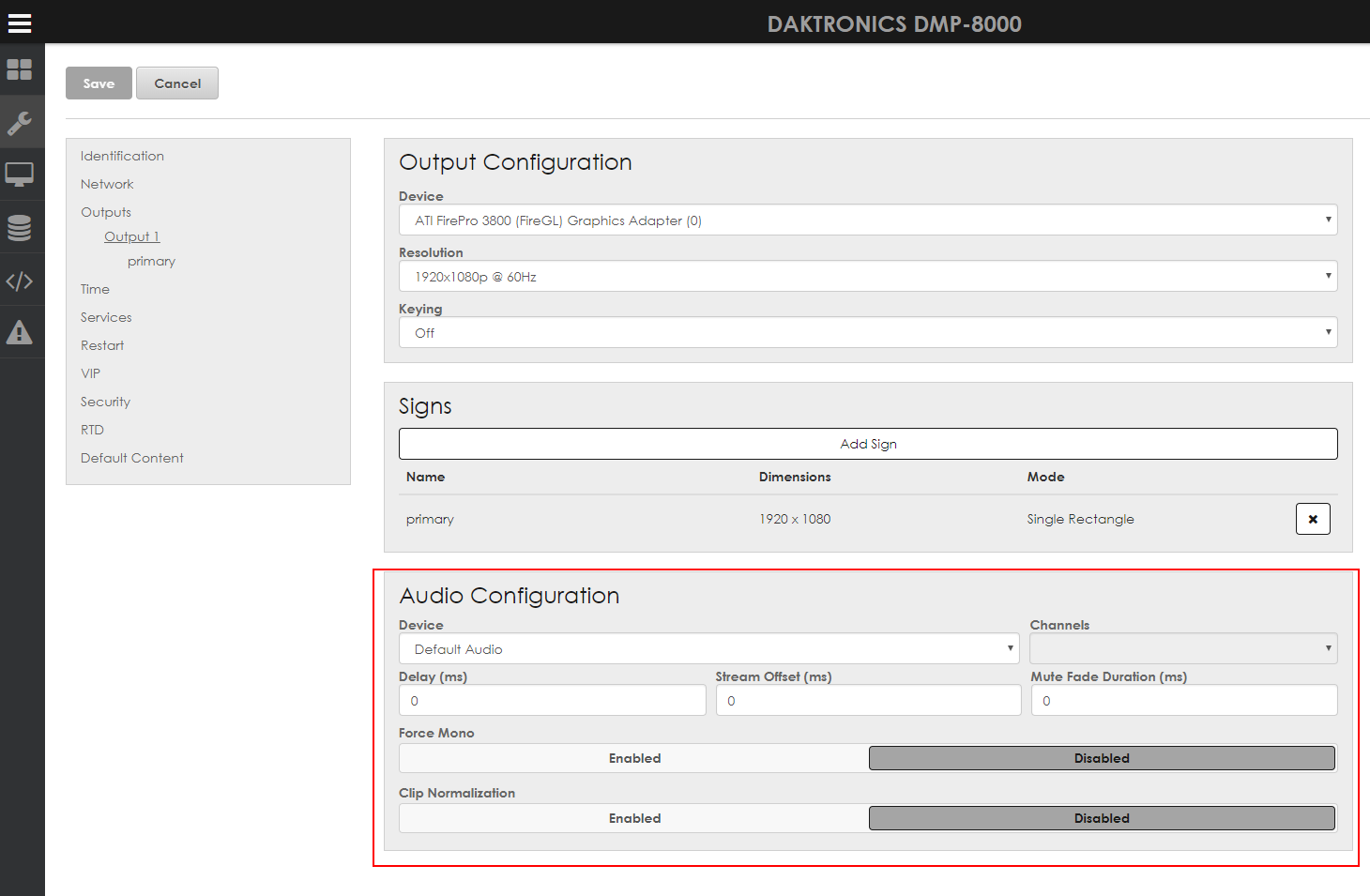Viewport: 1370px width, 896px height.
Task: Click the Save button
Action: [99, 84]
